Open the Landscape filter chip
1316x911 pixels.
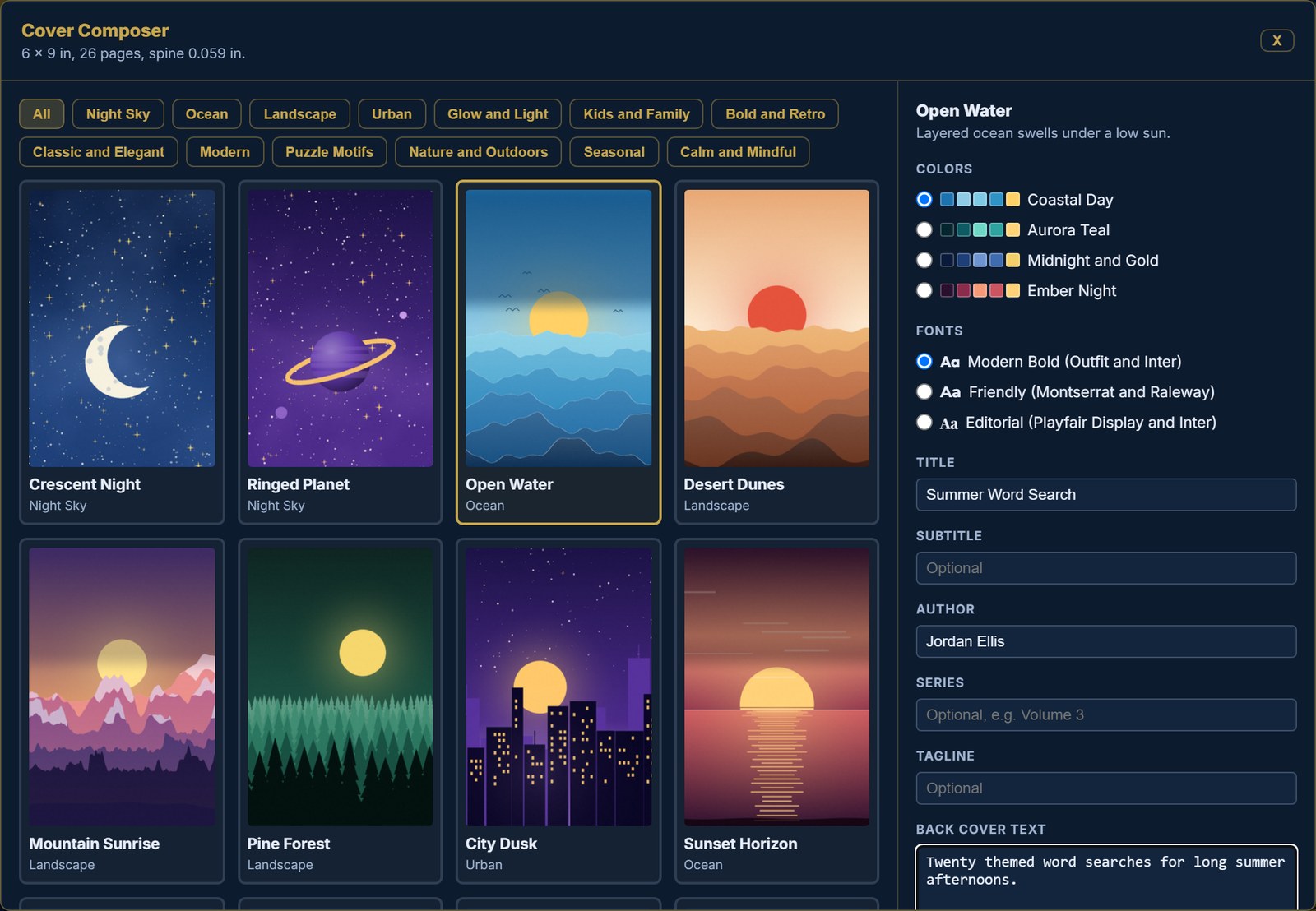tap(299, 114)
